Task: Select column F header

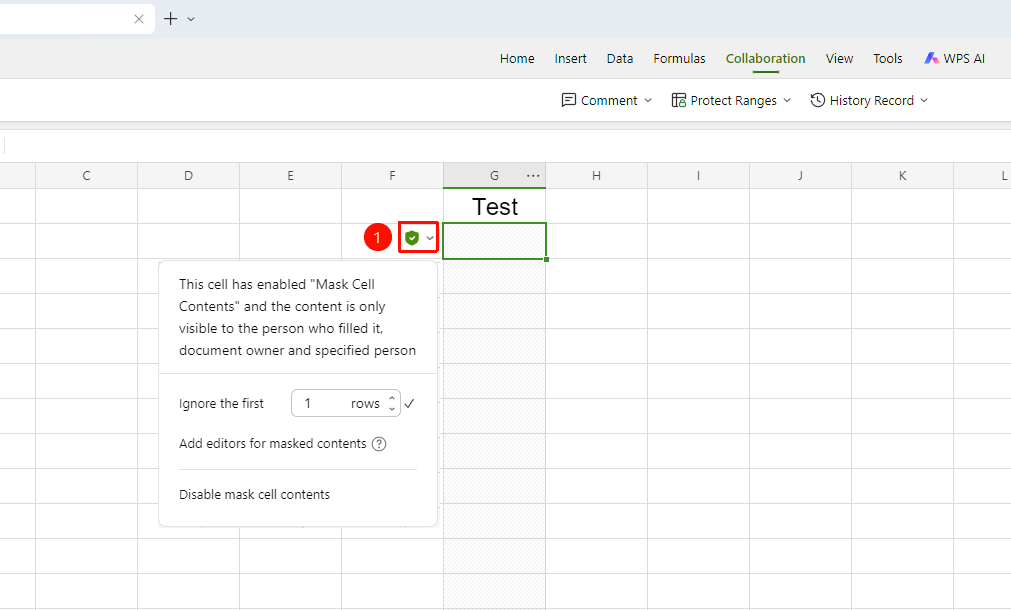Action: (x=393, y=175)
